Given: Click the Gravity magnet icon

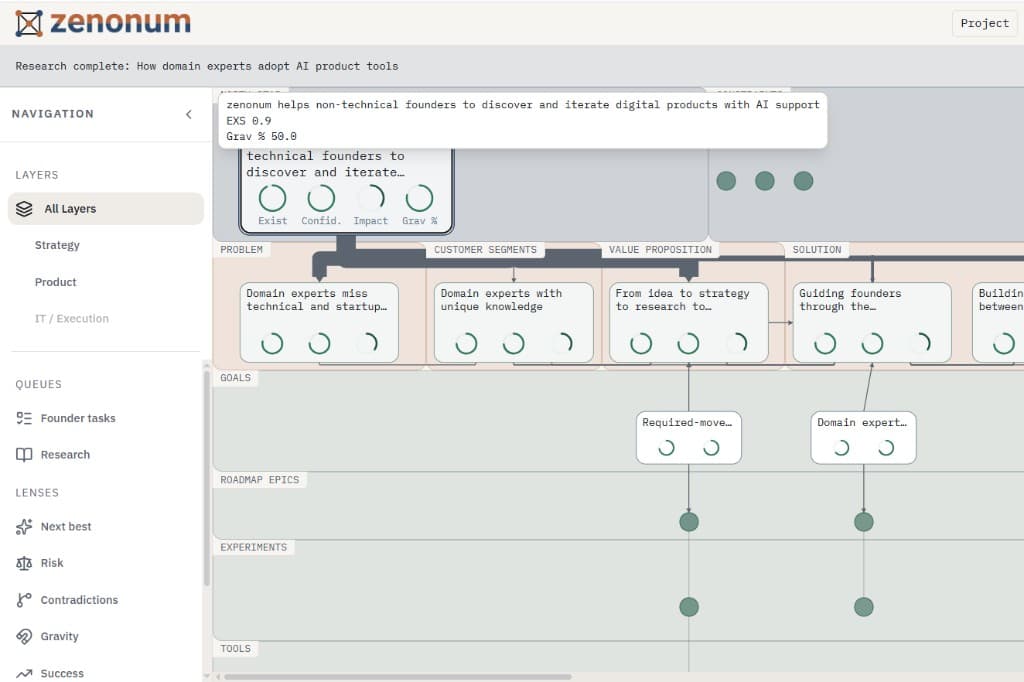Looking at the screenshot, I should pos(24,636).
